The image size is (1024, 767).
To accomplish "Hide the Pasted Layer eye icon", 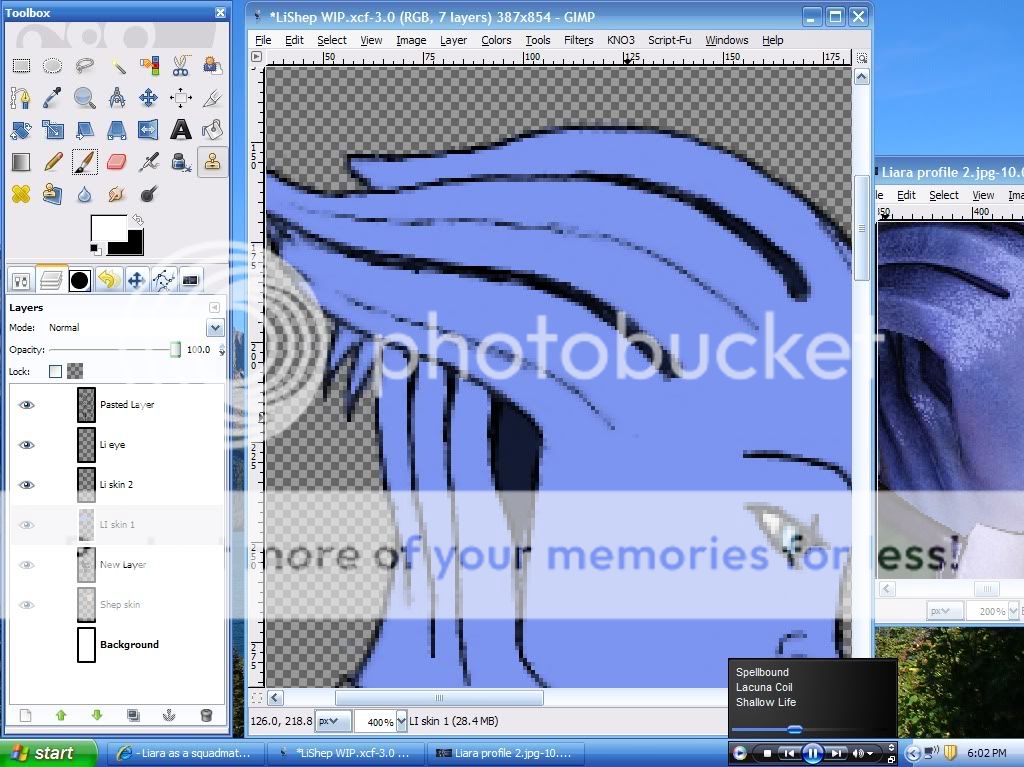I will 27,405.
